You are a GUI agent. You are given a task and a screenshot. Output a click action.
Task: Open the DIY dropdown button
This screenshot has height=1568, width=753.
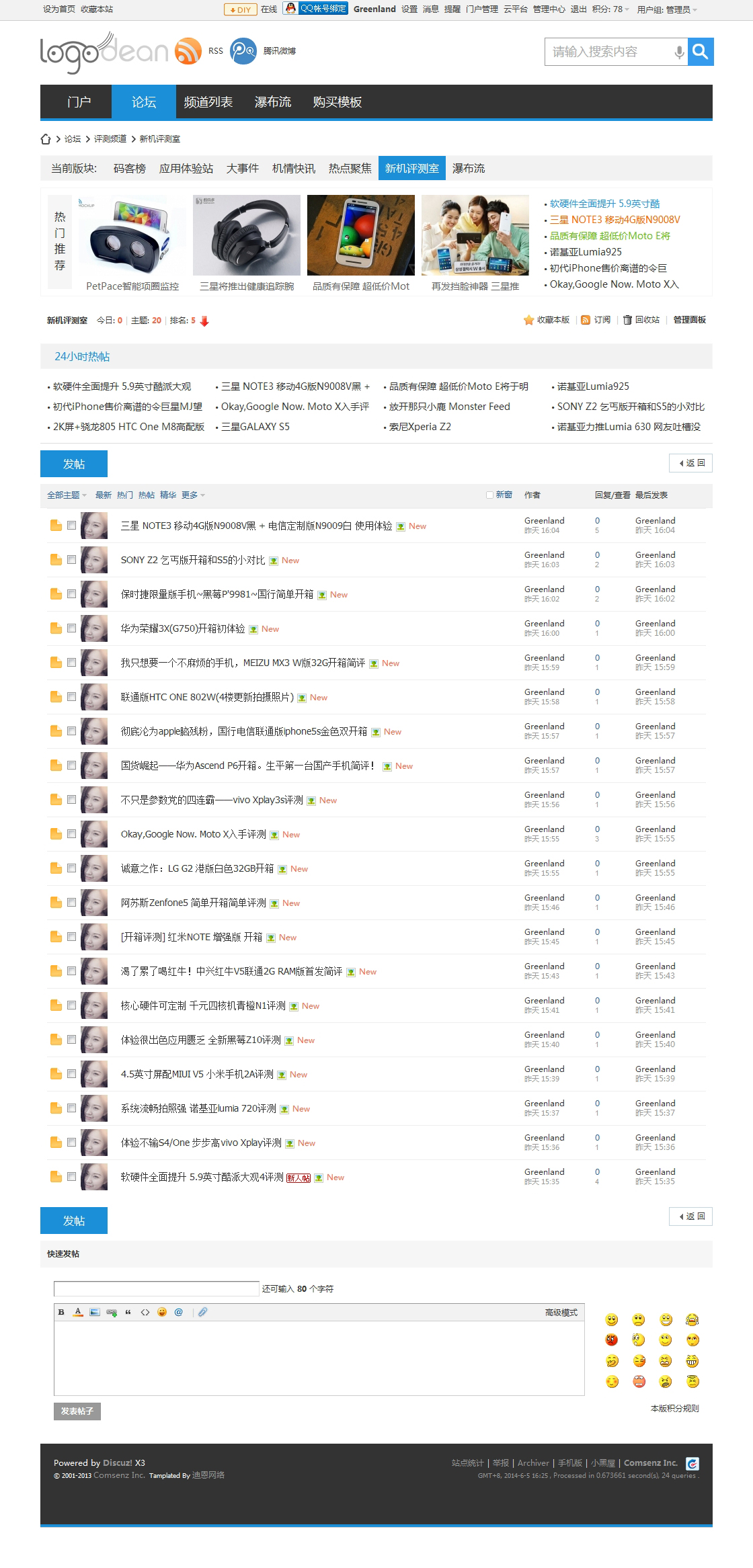click(x=240, y=9)
